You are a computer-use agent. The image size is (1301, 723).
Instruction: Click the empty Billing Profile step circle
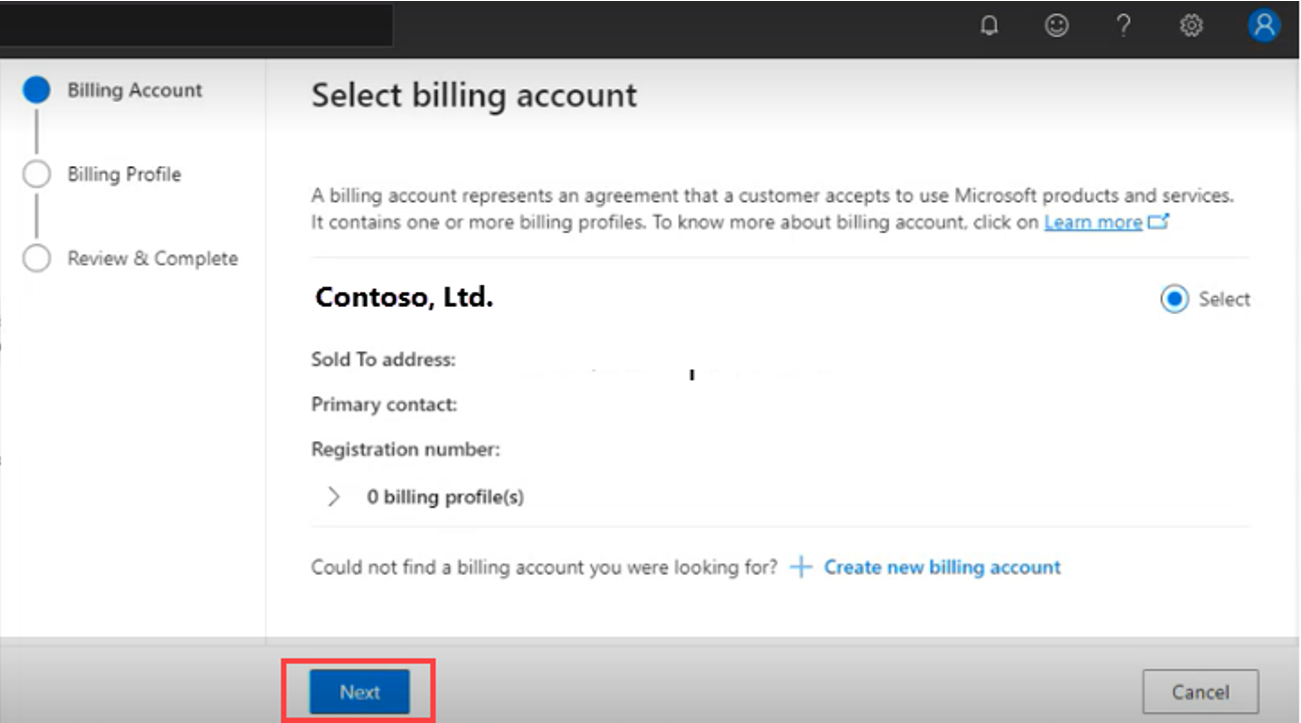(x=36, y=175)
